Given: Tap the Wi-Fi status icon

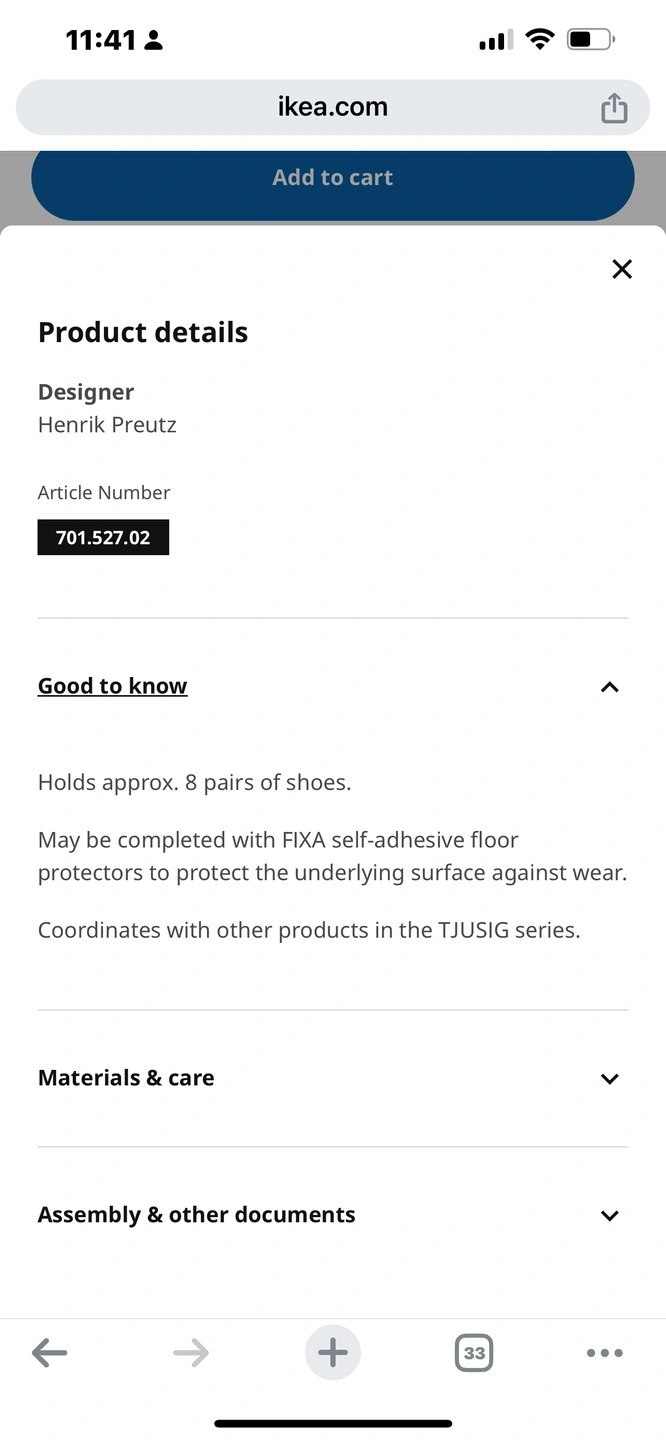Looking at the screenshot, I should click(x=540, y=40).
